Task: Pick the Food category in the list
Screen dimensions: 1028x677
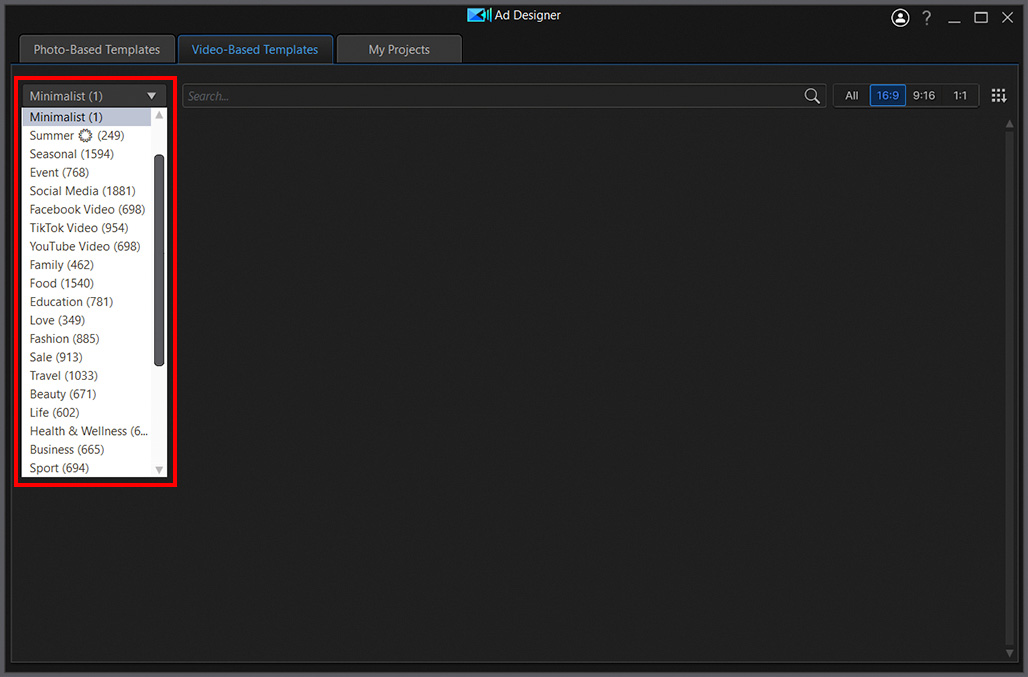Action: tap(60, 283)
